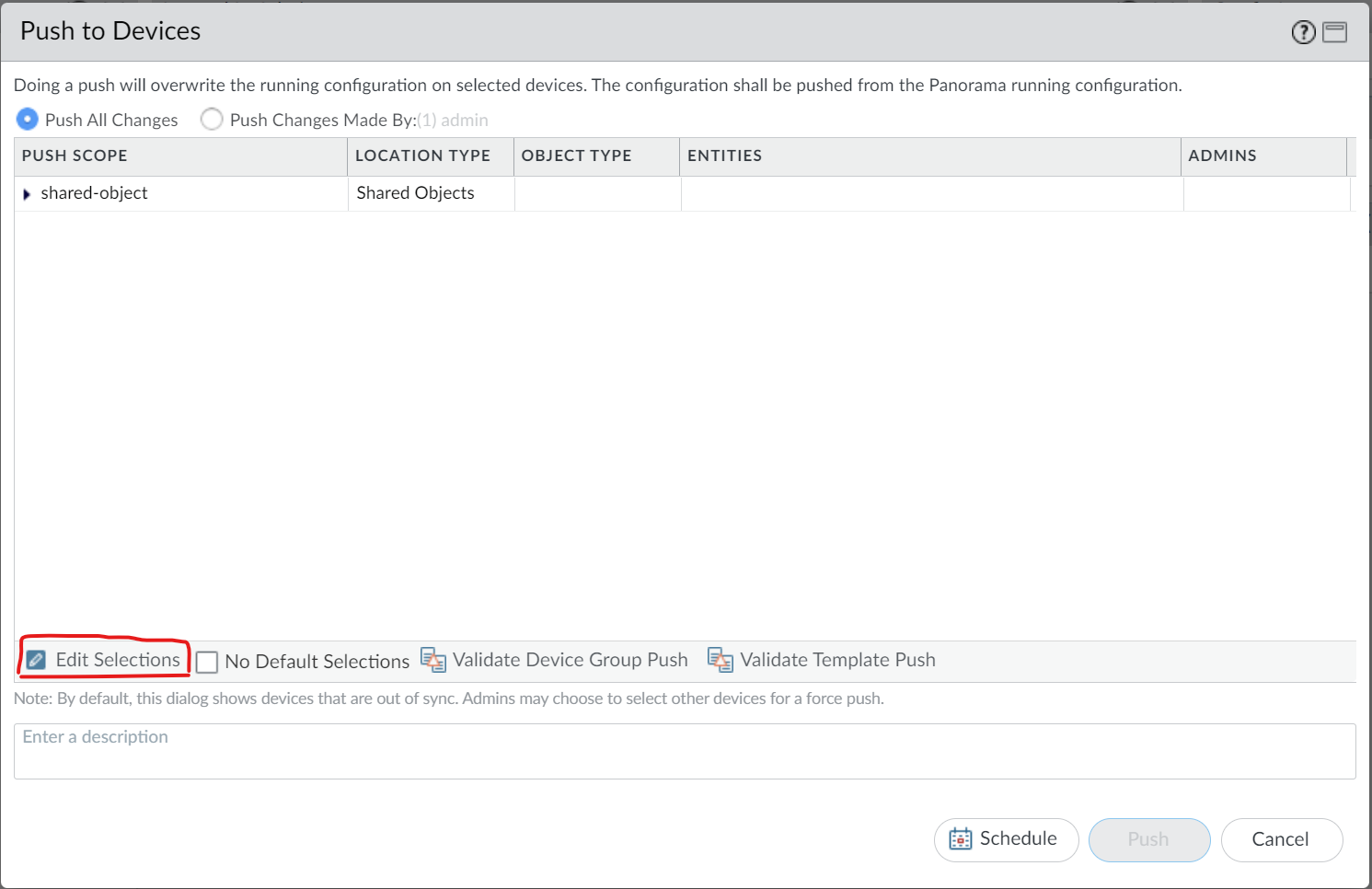Tick the No Default Selections checkbox
Screen dimensions: 1372x889
point(207,663)
